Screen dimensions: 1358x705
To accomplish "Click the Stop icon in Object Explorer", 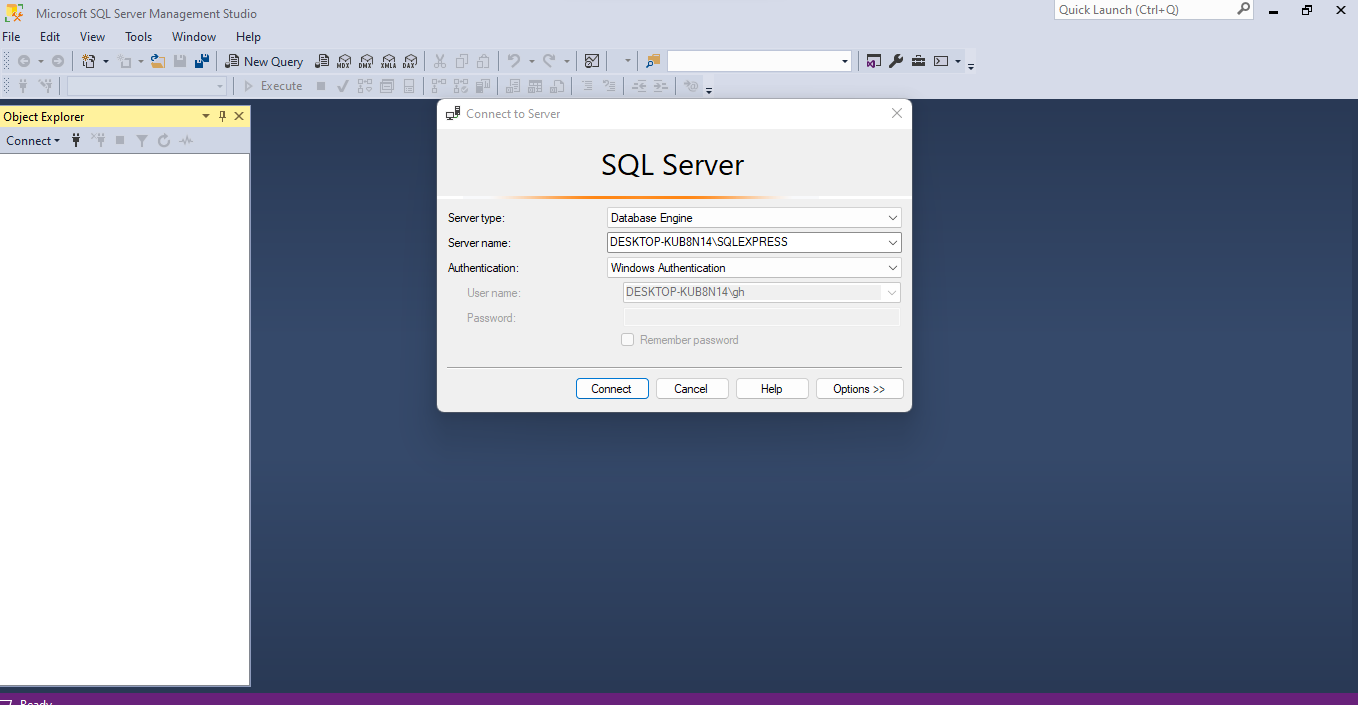I will pyautogui.click(x=120, y=141).
